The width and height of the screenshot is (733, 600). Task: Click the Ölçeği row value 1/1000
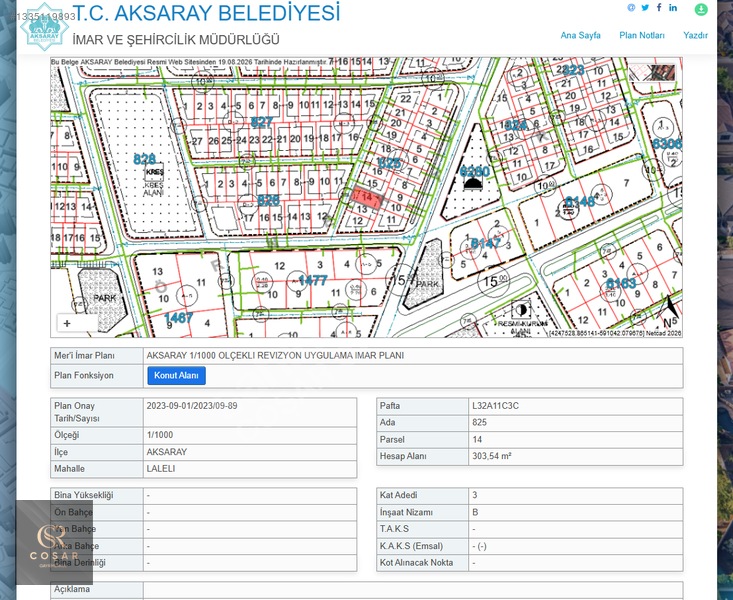coord(159,435)
